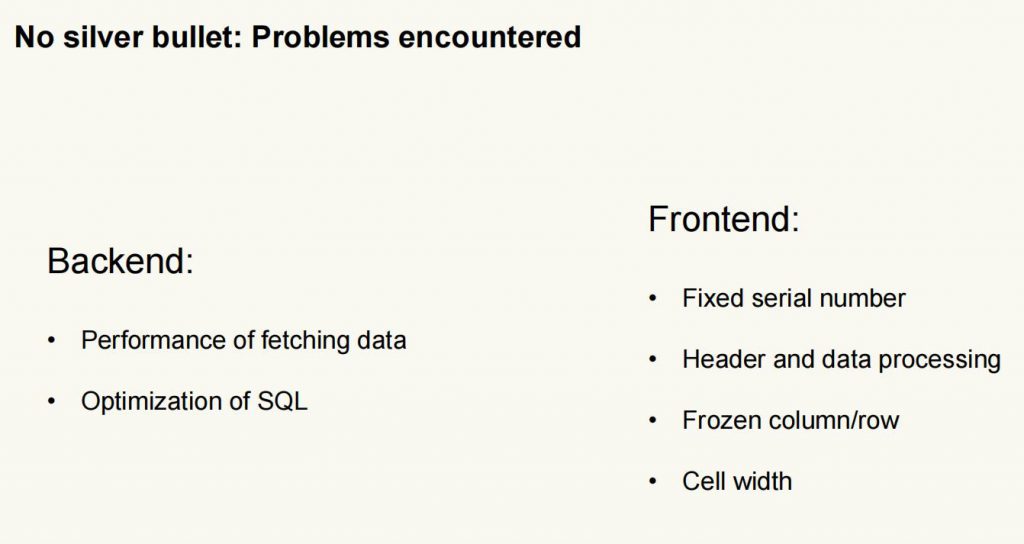Click the "Frozen column/row" item
The width and height of the screenshot is (1024, 544).
(790, 420)
